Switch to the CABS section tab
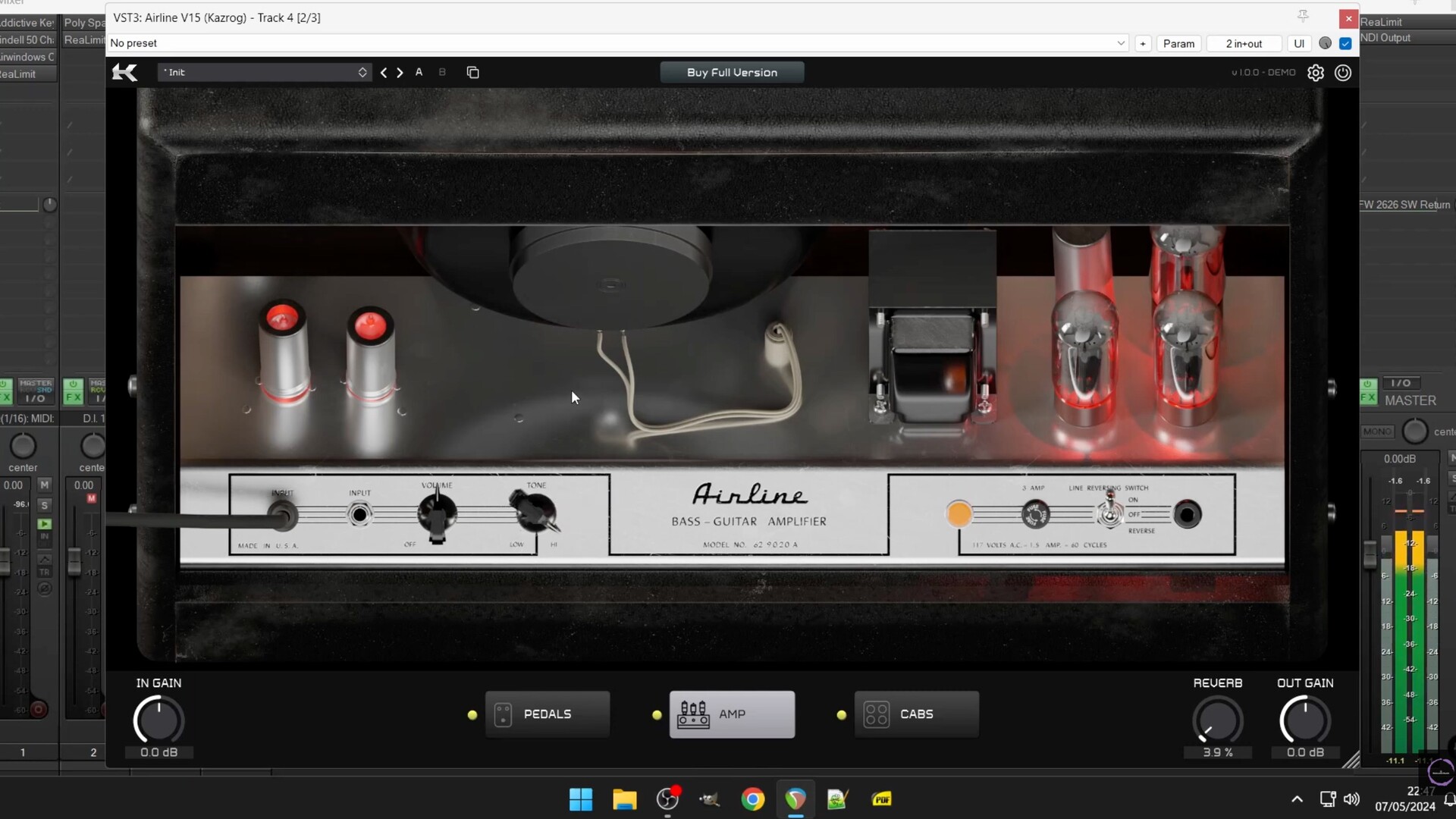Image resolution: width=1456 pixels, height=819 pixels. [x=916, y=714]
